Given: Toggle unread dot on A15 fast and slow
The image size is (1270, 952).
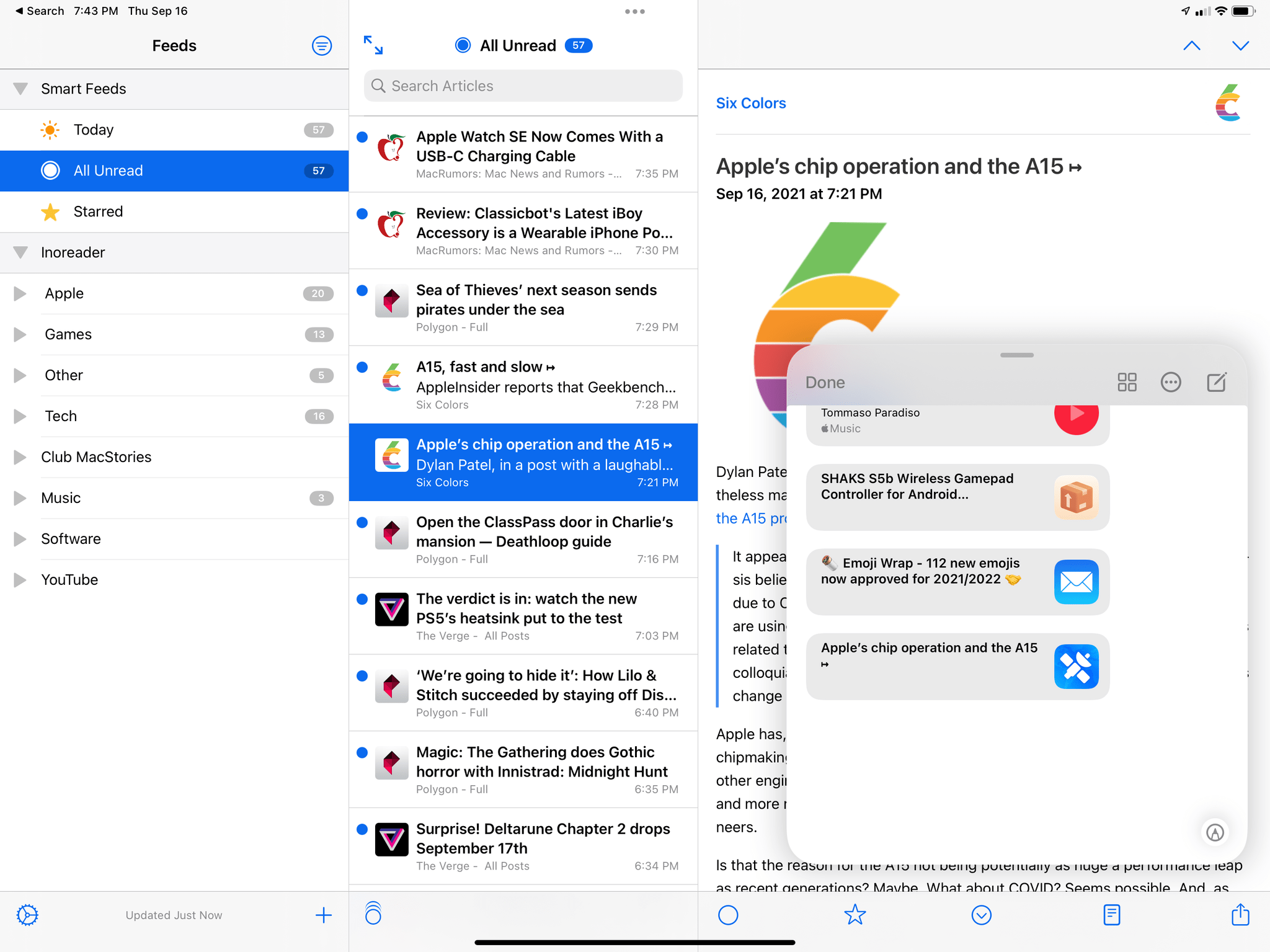Looking at the screenshot, I should tap(363, 367).
